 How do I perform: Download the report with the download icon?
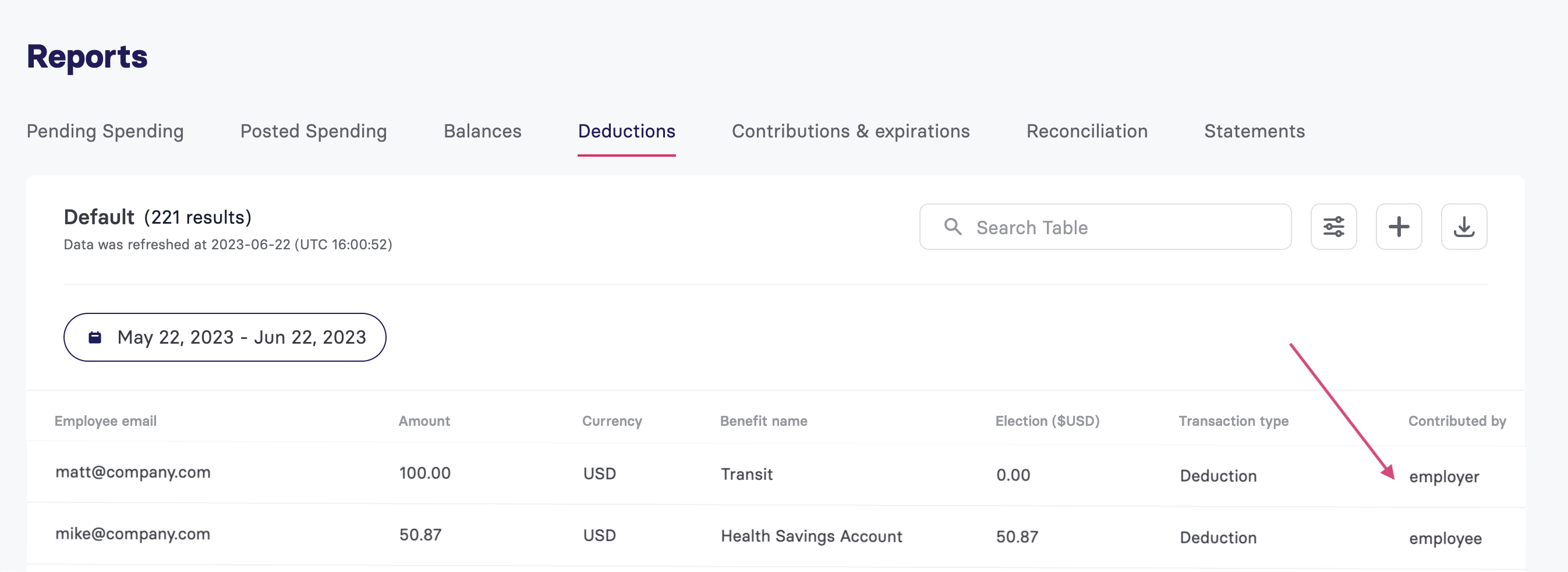(x=1463, y=227)
